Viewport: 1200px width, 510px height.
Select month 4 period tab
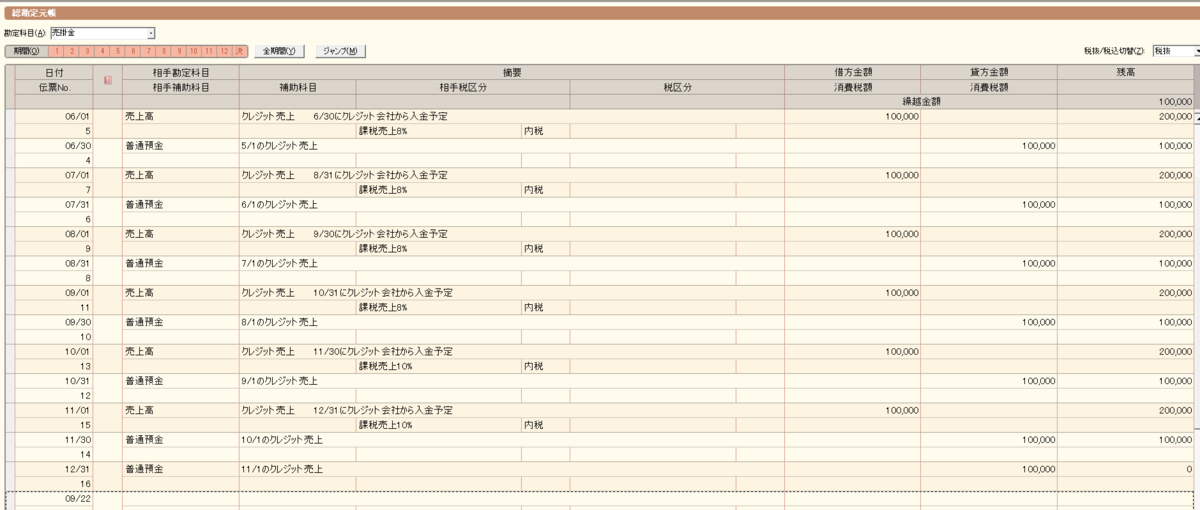pos(102,51)
